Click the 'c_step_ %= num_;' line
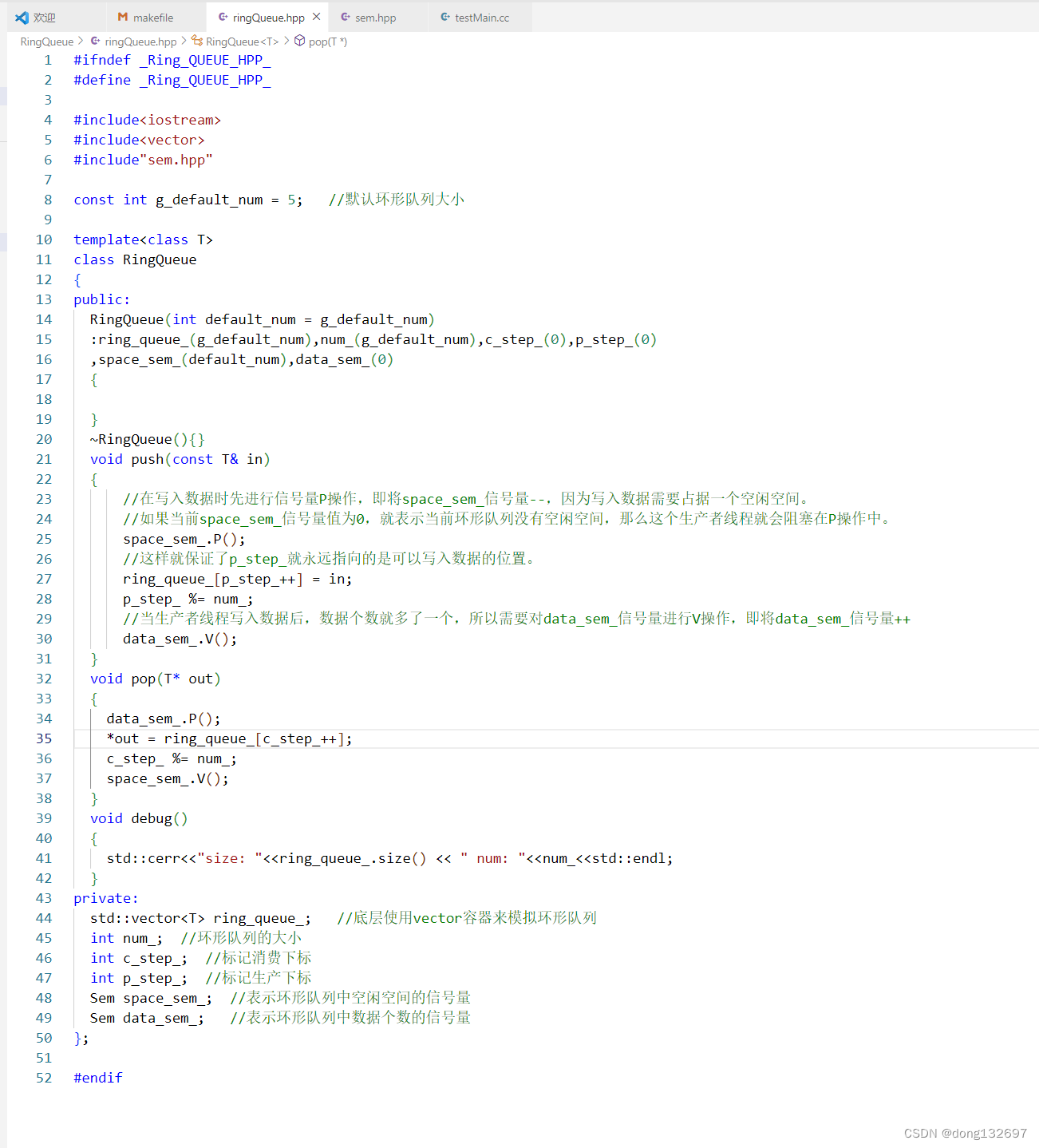Image resolution: width=1039 pixels, height=1148 pixels. (x=172, y=758)
